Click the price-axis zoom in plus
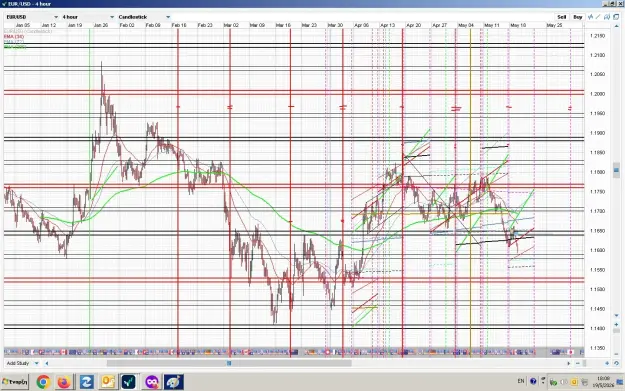 (x=616, y=324)
